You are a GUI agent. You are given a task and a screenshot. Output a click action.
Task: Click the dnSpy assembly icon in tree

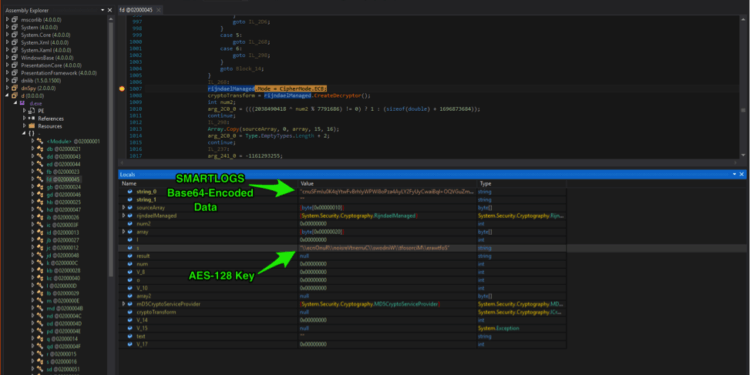(x=14, y=88)
